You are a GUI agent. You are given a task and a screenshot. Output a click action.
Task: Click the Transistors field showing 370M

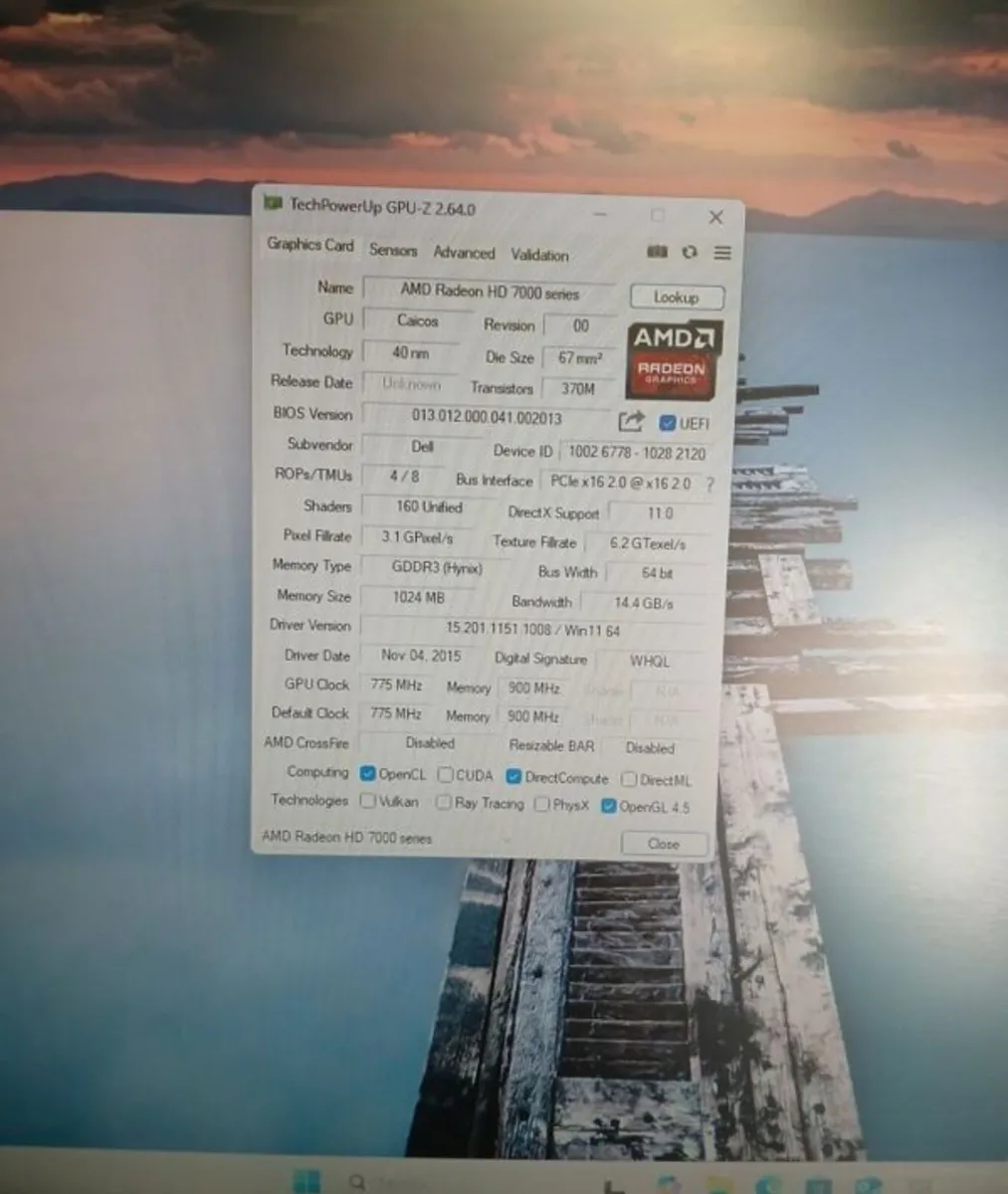[577, 389]
